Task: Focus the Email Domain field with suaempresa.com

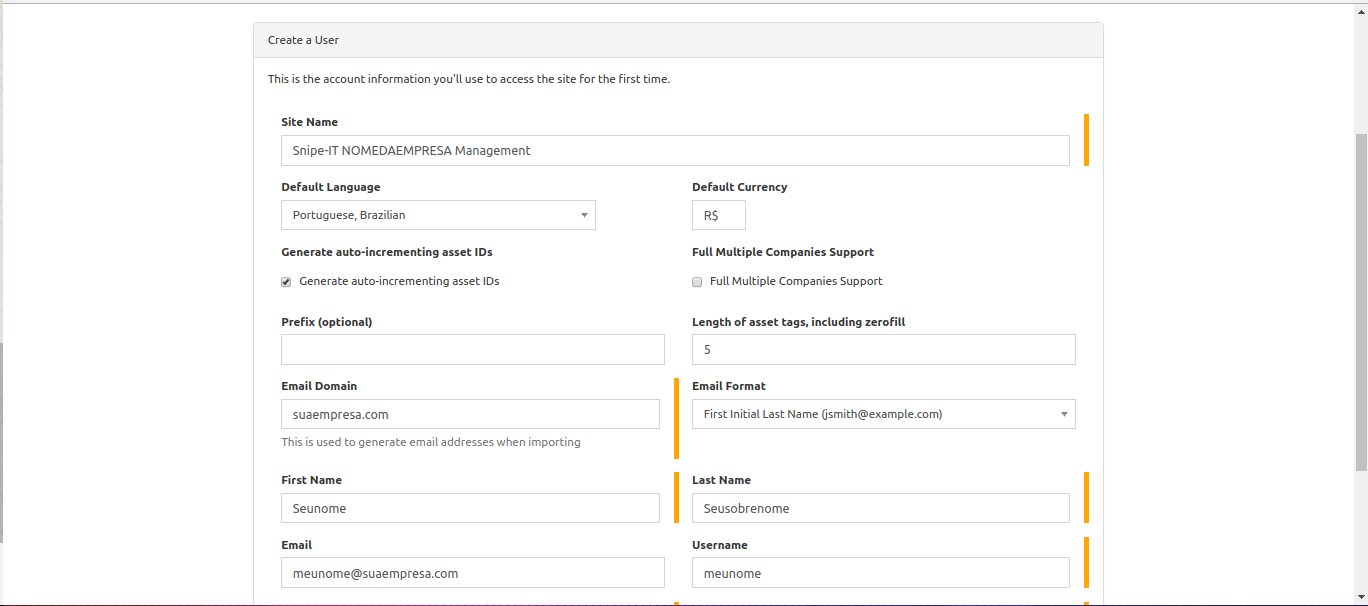Action: coord(470,414)
